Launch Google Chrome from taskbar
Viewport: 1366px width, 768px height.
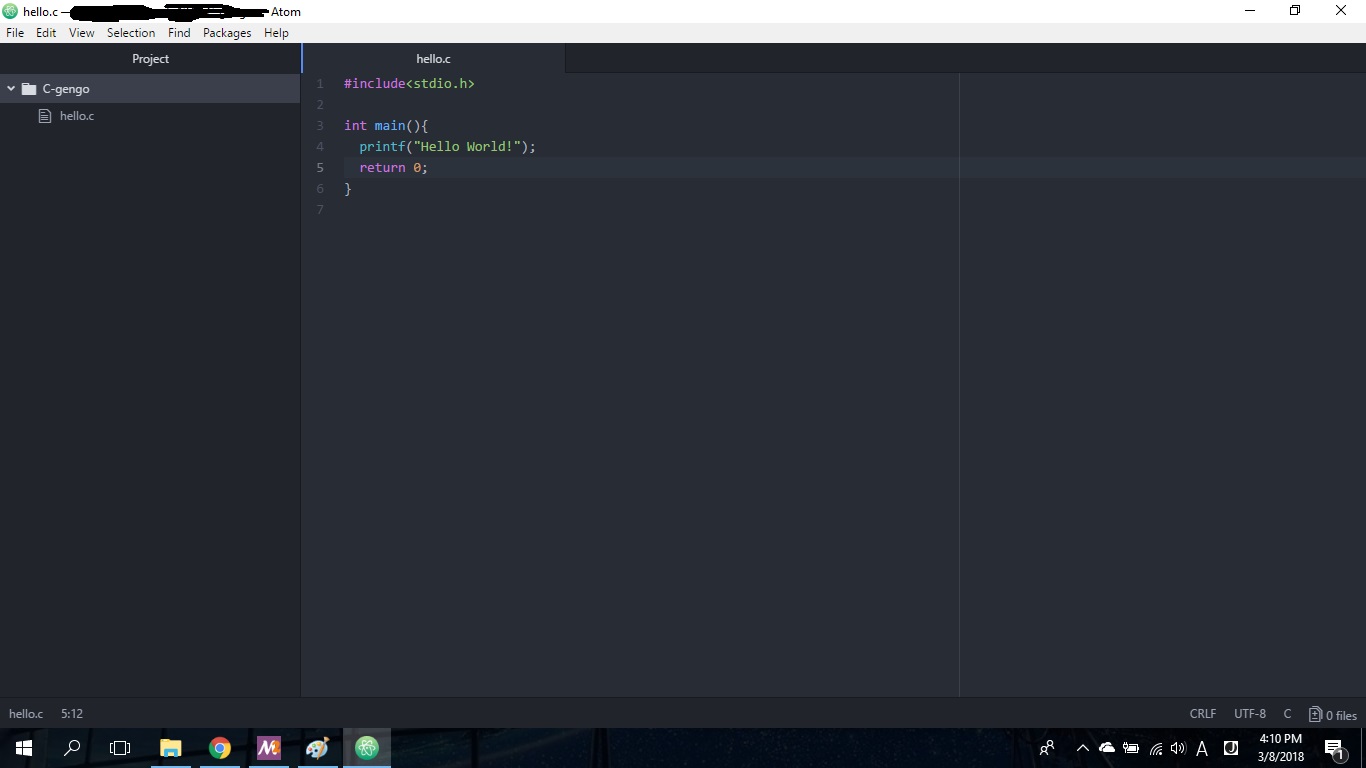tap(220, 748)
